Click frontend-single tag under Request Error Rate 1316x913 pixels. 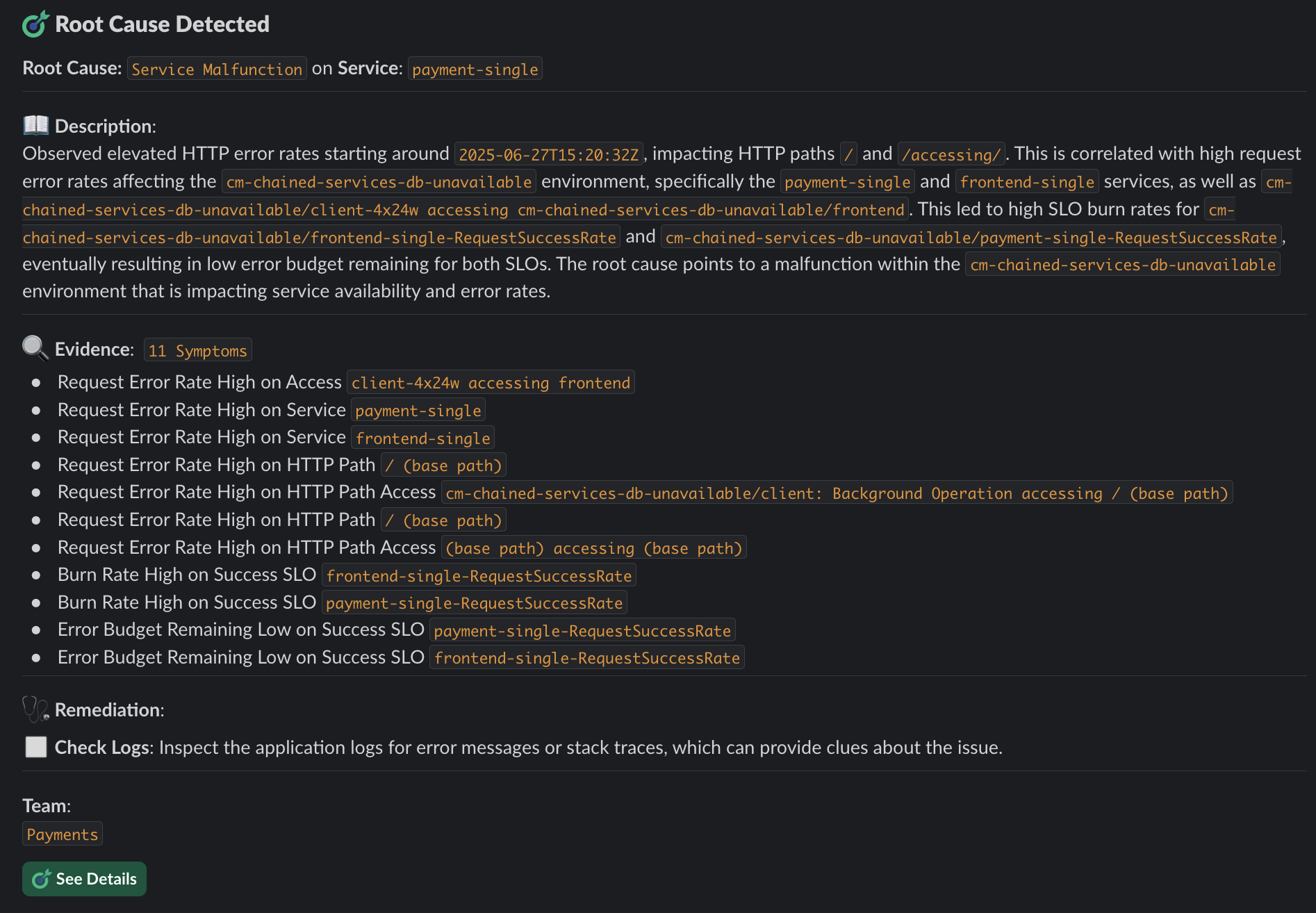point(422,438)
